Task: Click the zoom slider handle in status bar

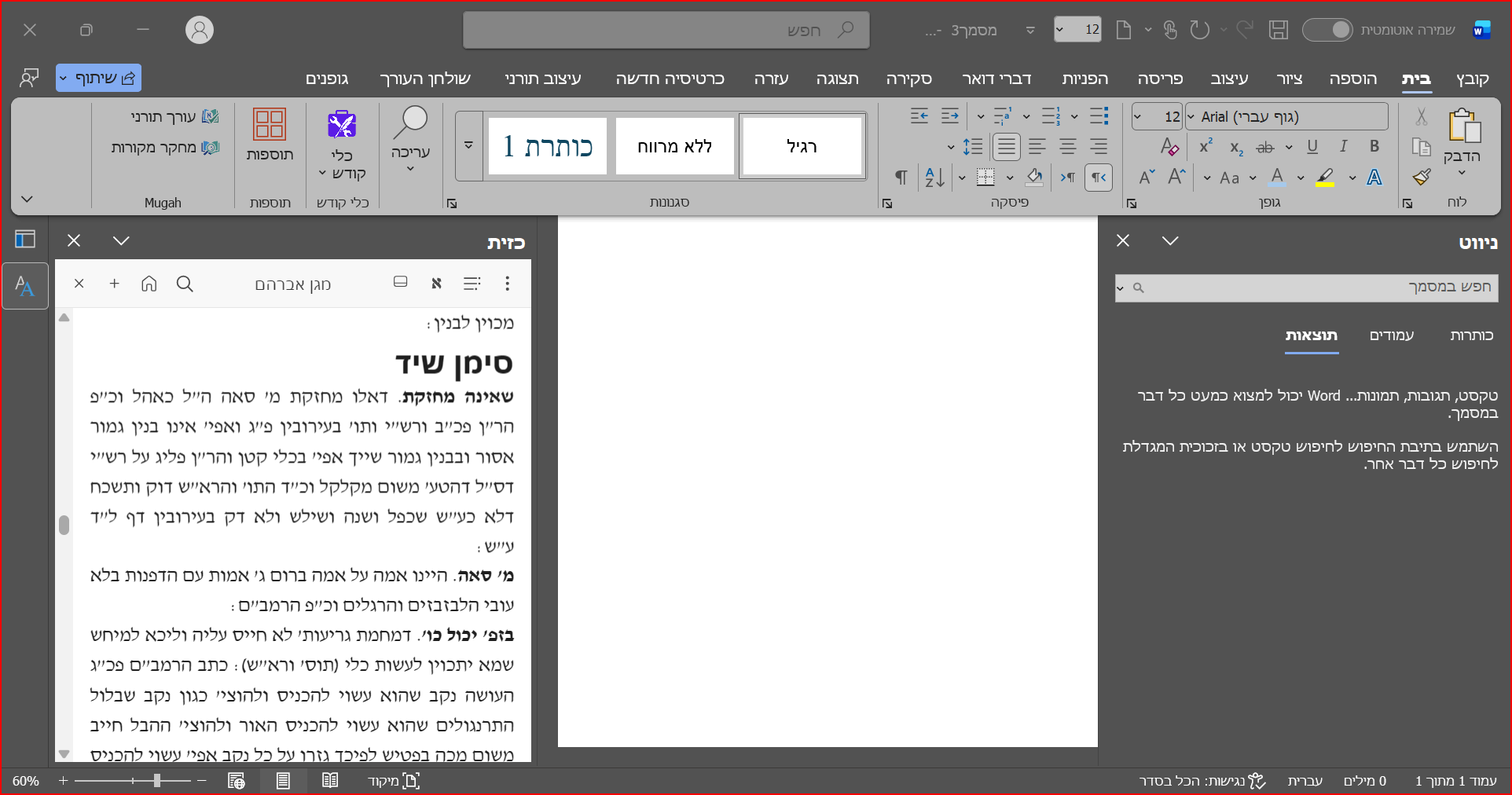Action: click(x=157, y=780)
